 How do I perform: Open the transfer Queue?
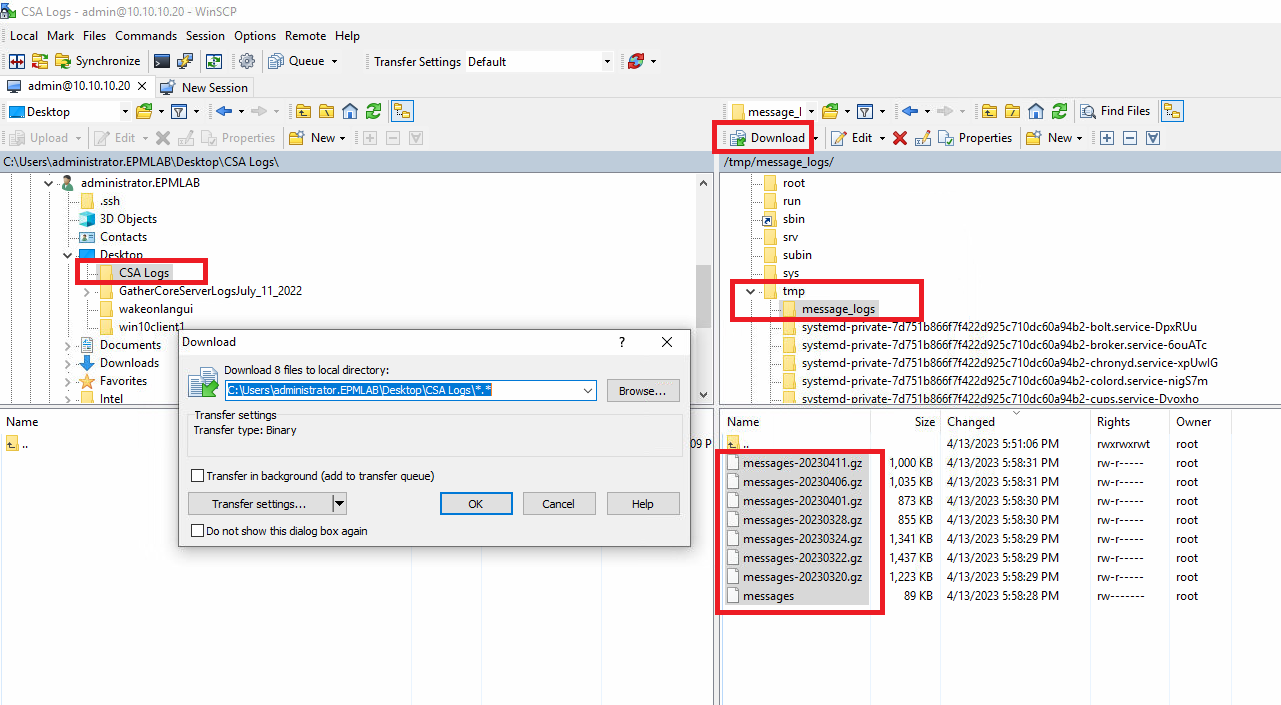[296, 61]
